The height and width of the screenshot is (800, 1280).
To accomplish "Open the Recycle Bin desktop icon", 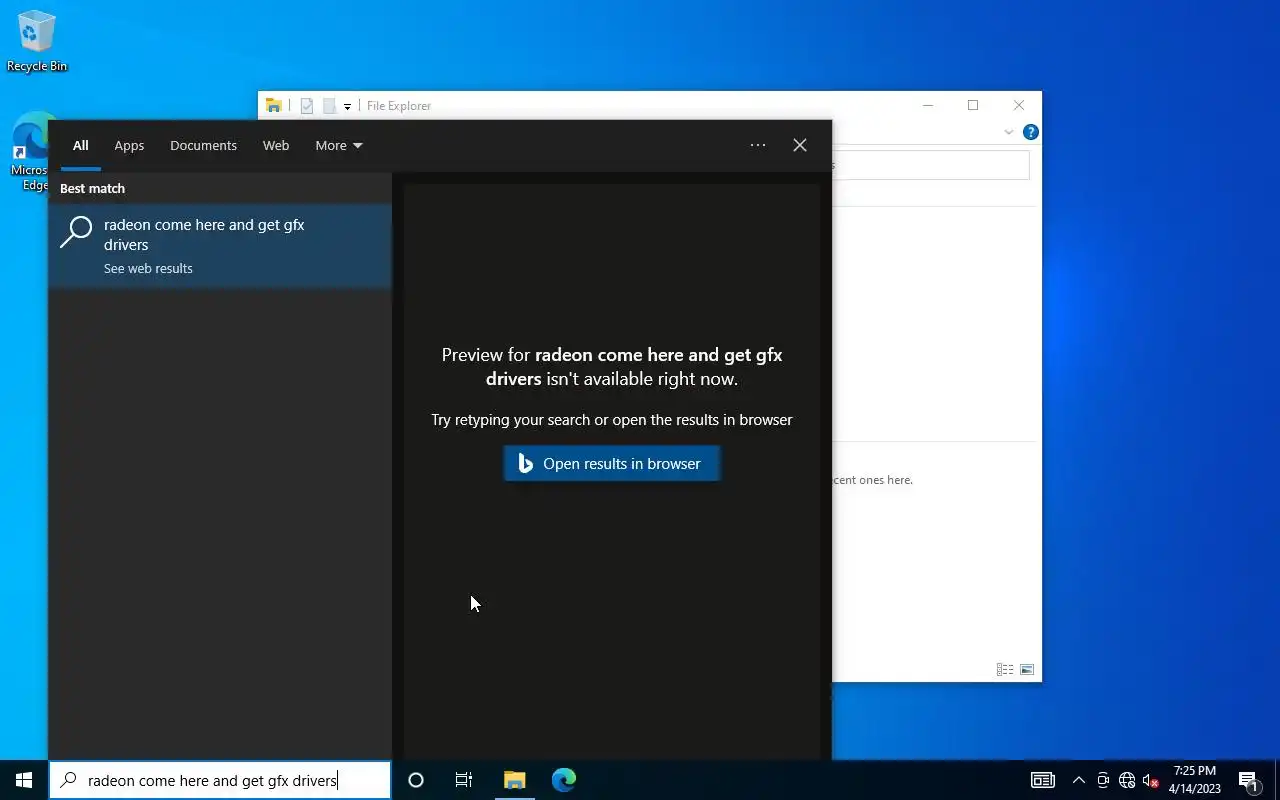I will click(37, 41).
